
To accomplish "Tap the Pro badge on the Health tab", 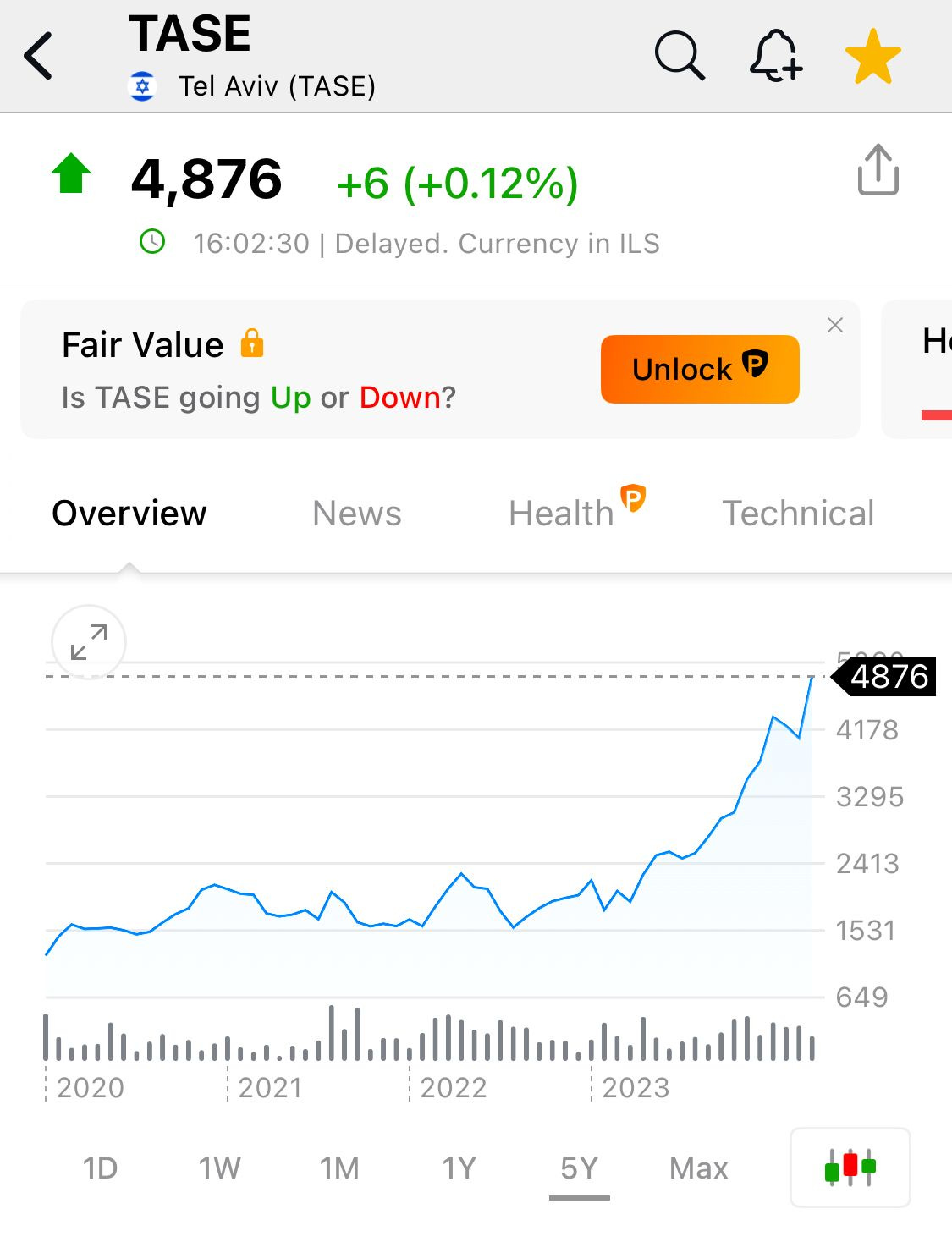I will [633, 497].
